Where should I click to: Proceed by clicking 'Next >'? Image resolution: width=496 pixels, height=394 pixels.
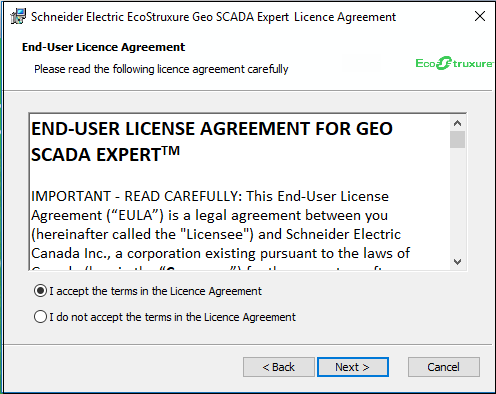[x=353, y=367]
